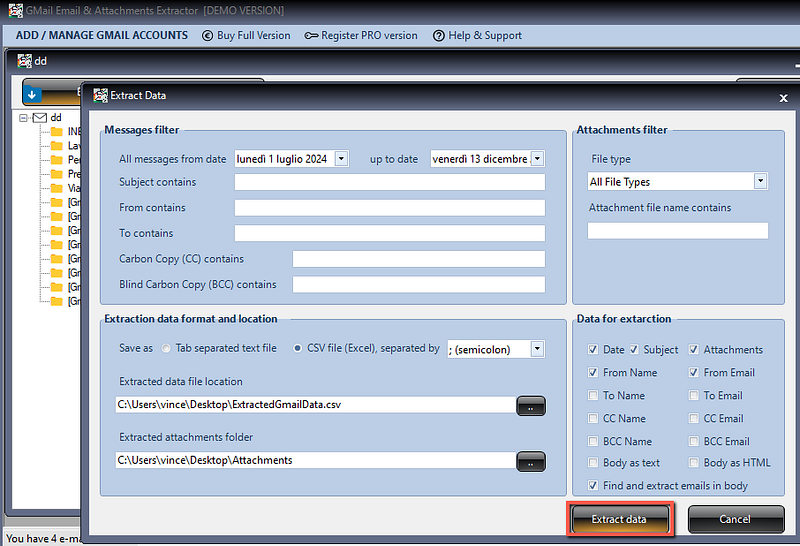Select the folder icon beside Via
The width and height of the screenshot is (800, 546).
click(x=57, y=188)
